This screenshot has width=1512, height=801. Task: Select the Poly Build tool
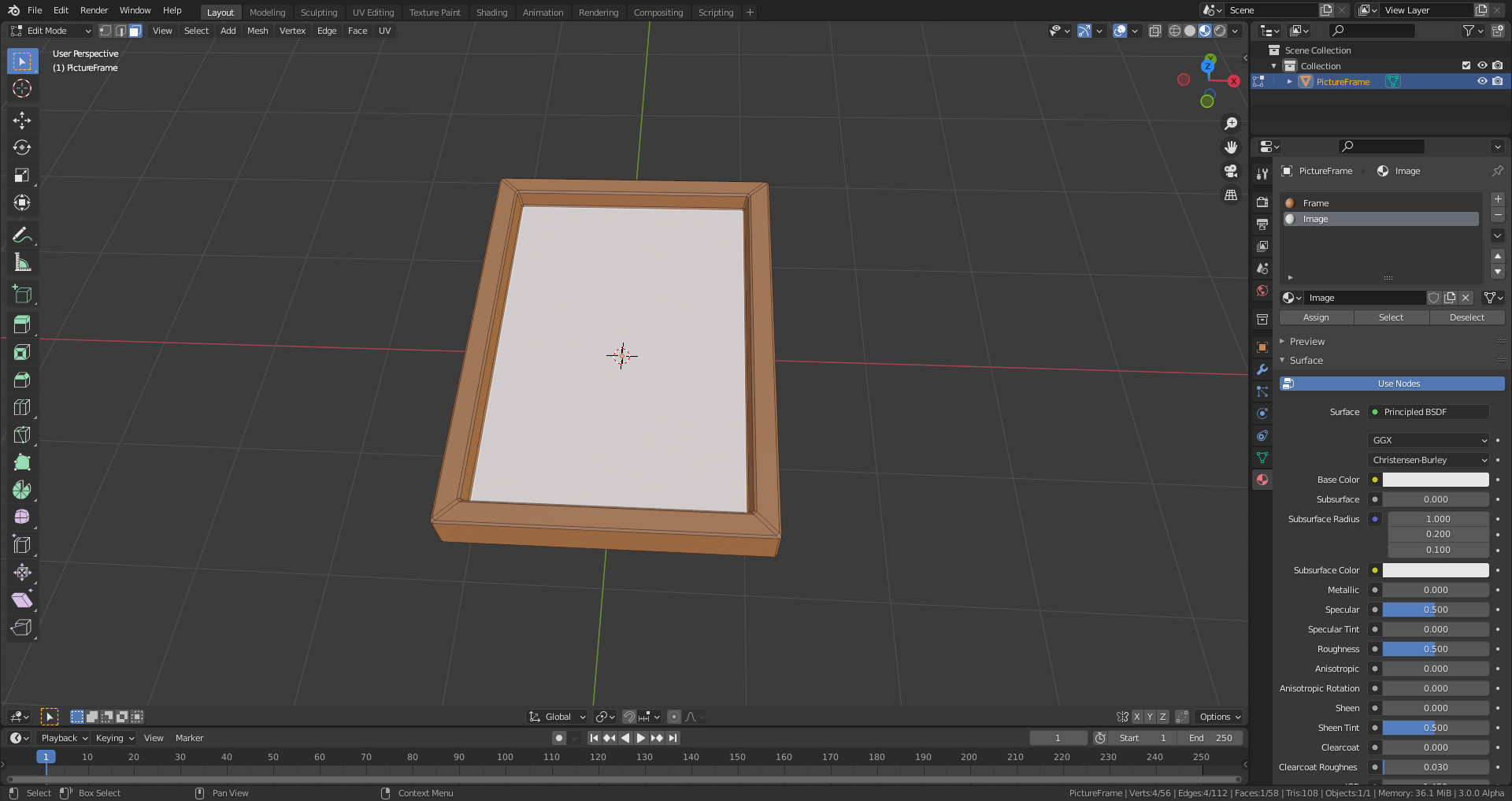pyautogui.click(x=22, y=462)
